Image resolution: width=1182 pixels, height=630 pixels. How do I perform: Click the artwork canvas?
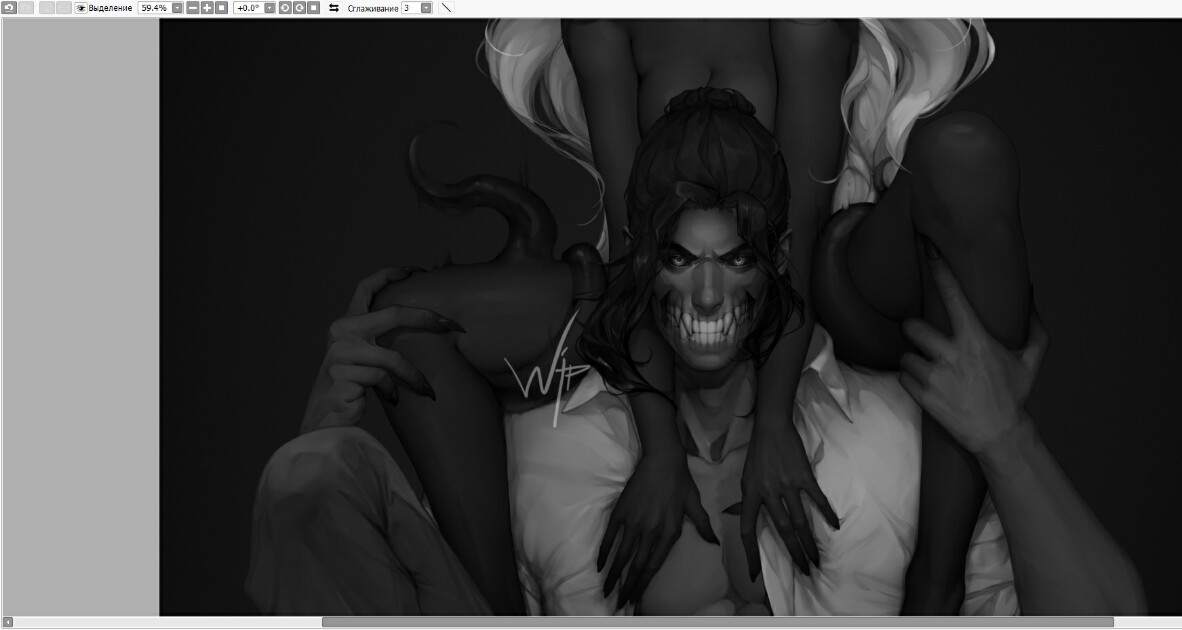pos(670,317)
